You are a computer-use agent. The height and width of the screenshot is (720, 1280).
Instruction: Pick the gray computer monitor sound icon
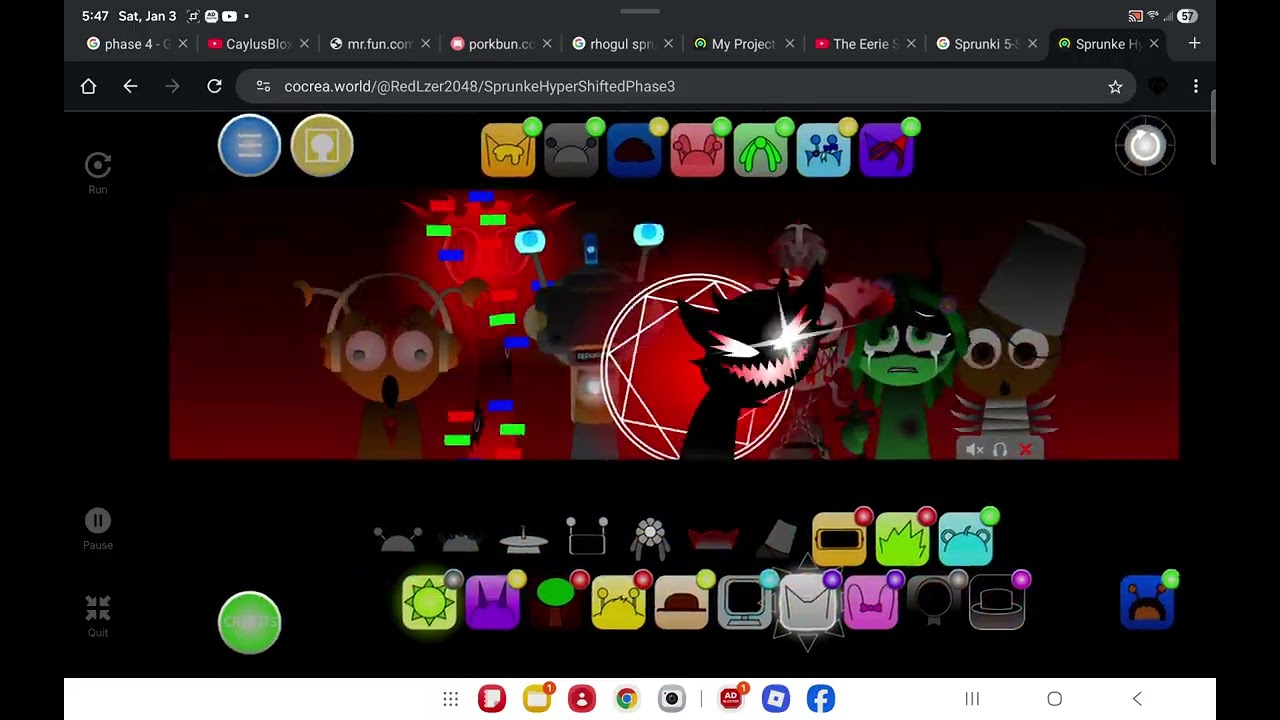pyautogui.click(x=744, y=602)
